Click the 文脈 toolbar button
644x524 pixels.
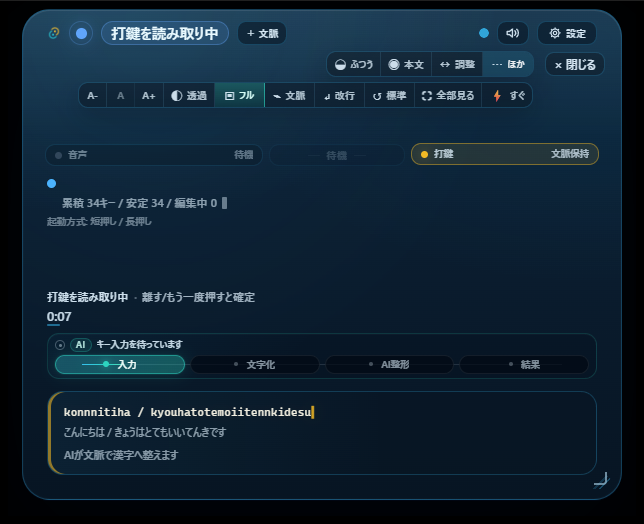point(290,96)
